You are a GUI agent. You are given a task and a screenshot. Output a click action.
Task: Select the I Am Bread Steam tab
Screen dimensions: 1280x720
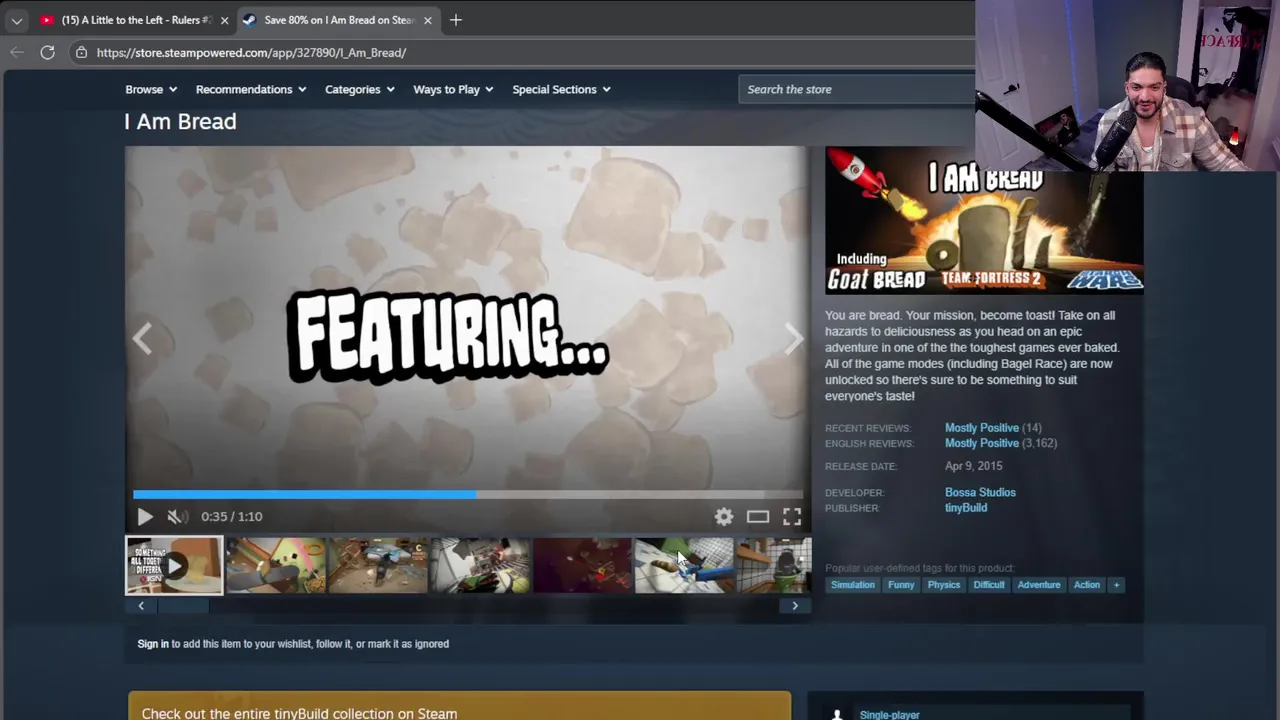point(339,20)
